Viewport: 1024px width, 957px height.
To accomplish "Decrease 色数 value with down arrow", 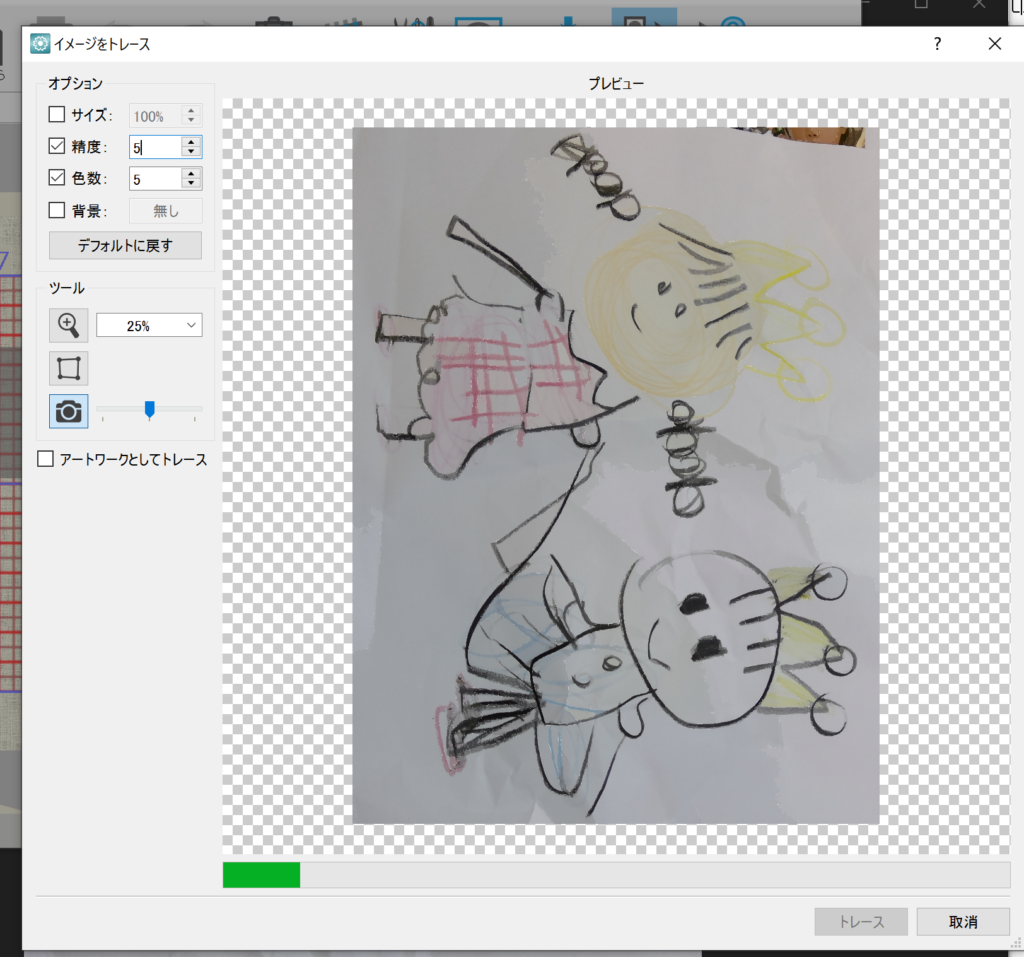I will point(191,184).
